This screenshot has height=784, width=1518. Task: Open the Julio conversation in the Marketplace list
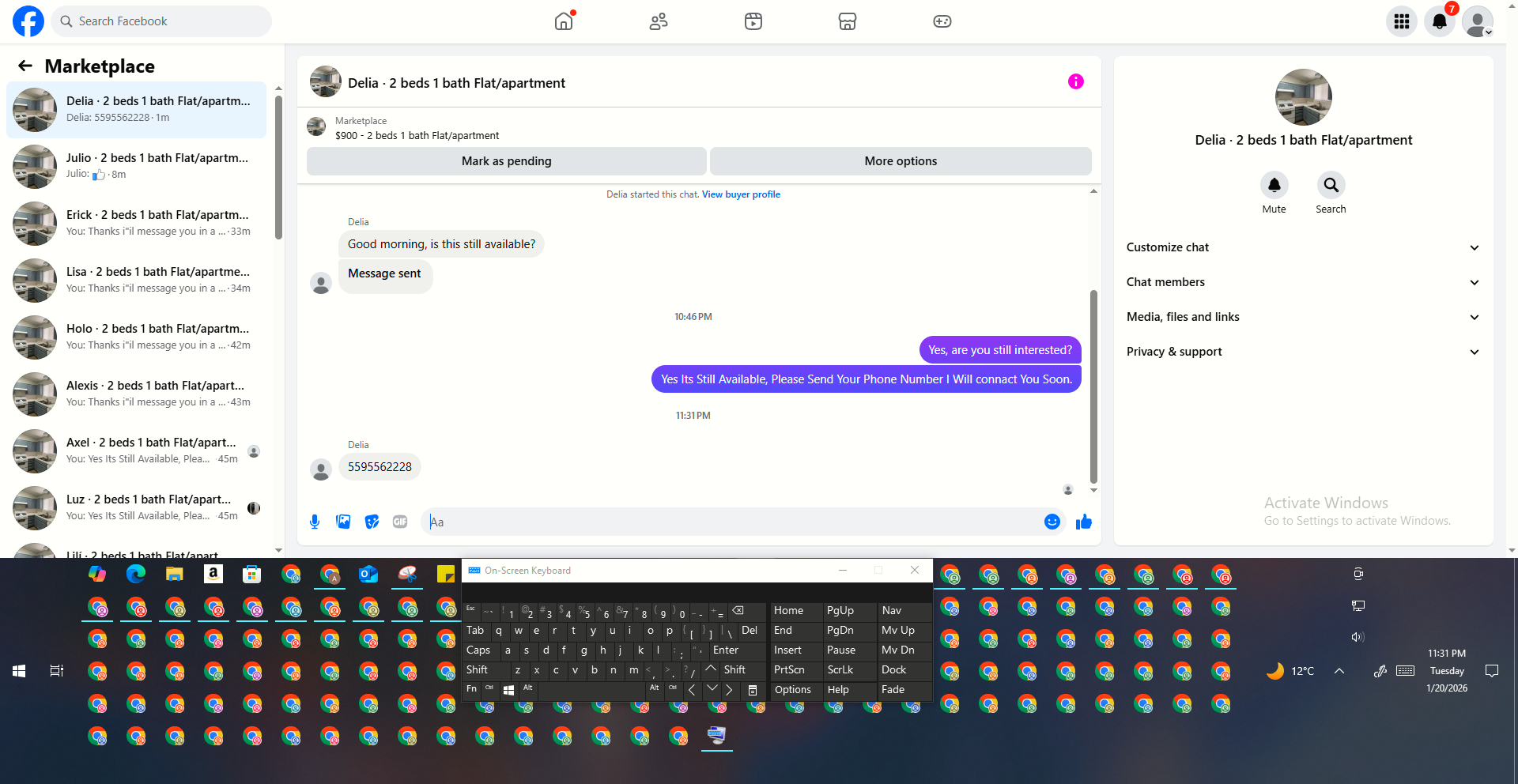coord(136,166)
